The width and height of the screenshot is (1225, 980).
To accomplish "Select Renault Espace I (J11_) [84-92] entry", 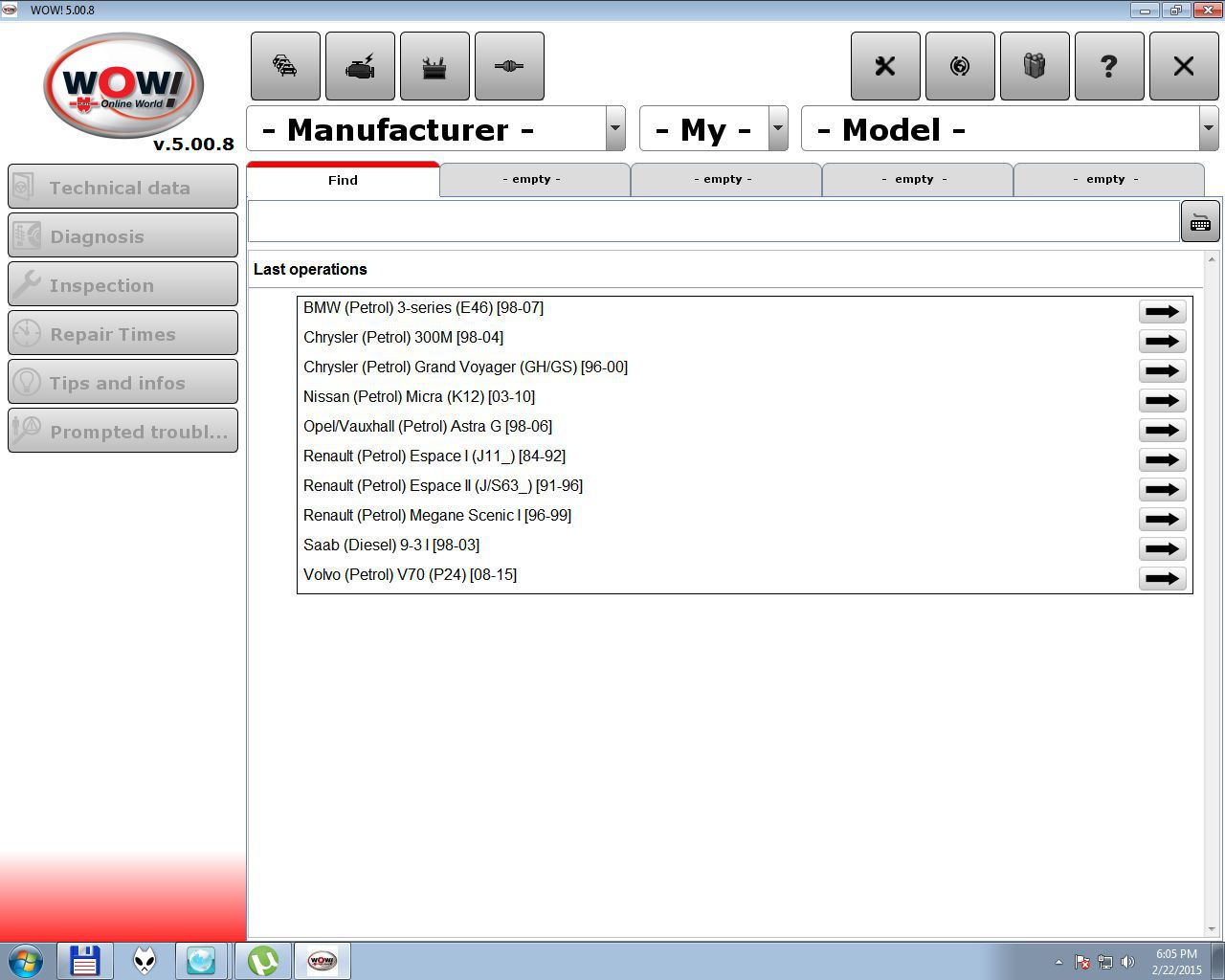I will tap(434, 457).
